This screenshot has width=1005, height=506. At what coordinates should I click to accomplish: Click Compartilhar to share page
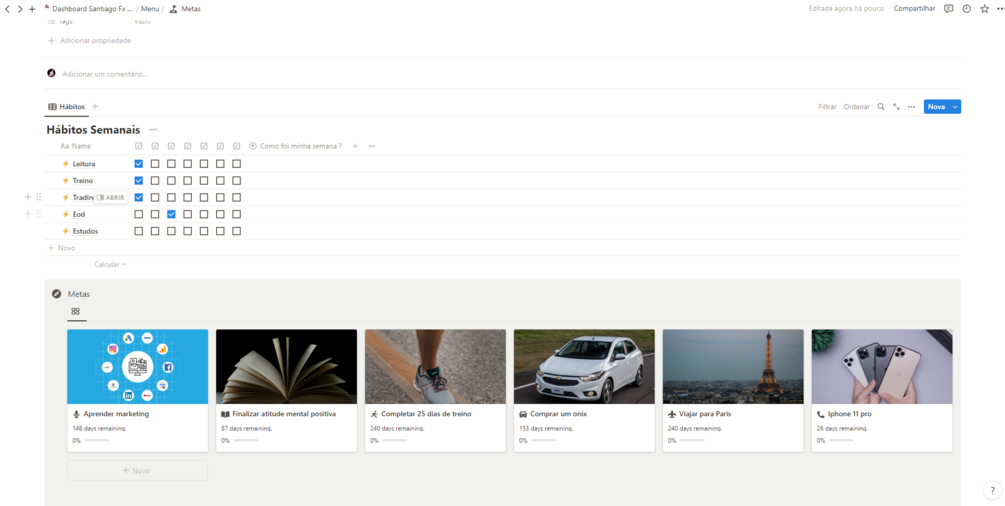914,8
